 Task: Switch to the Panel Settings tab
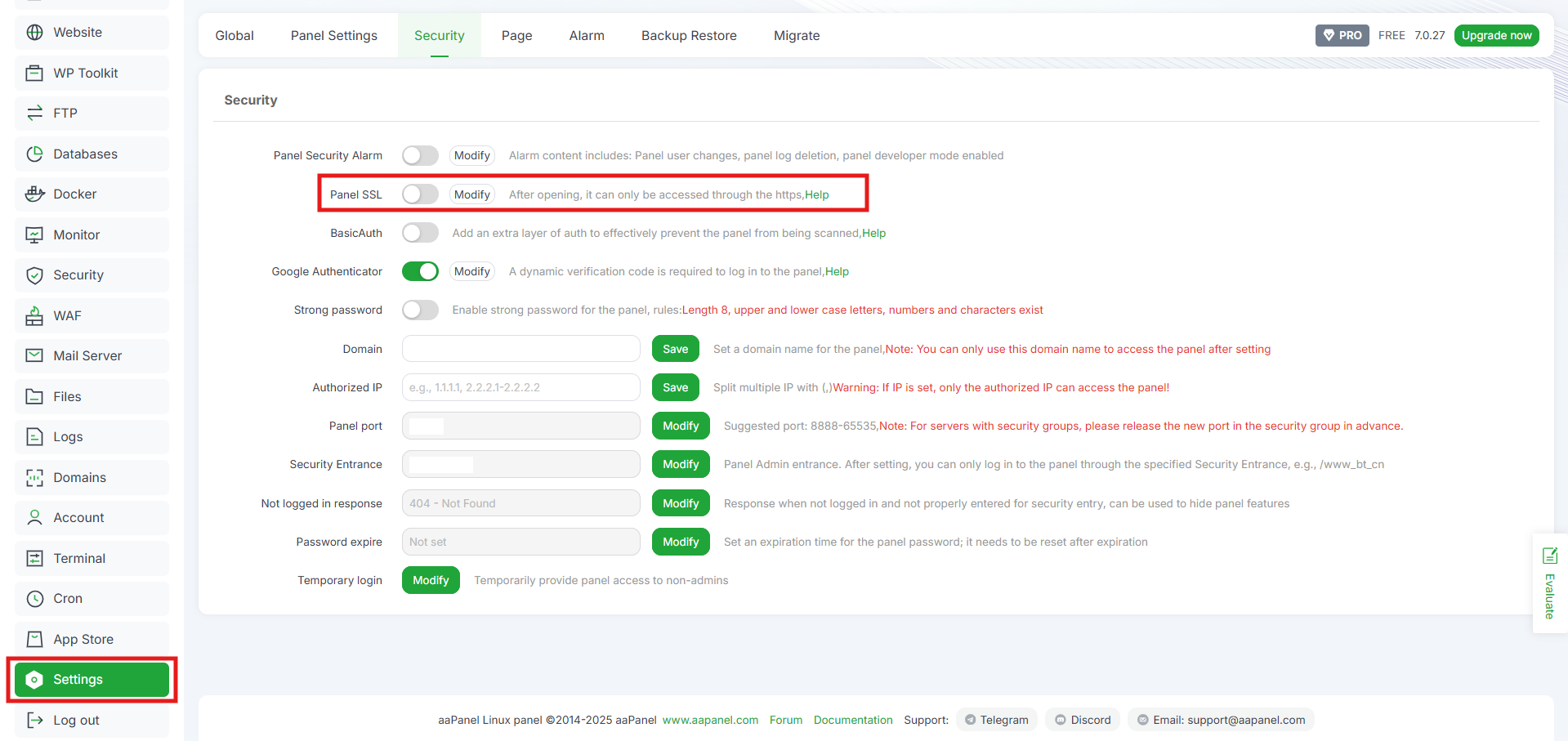tap(334, 35)
